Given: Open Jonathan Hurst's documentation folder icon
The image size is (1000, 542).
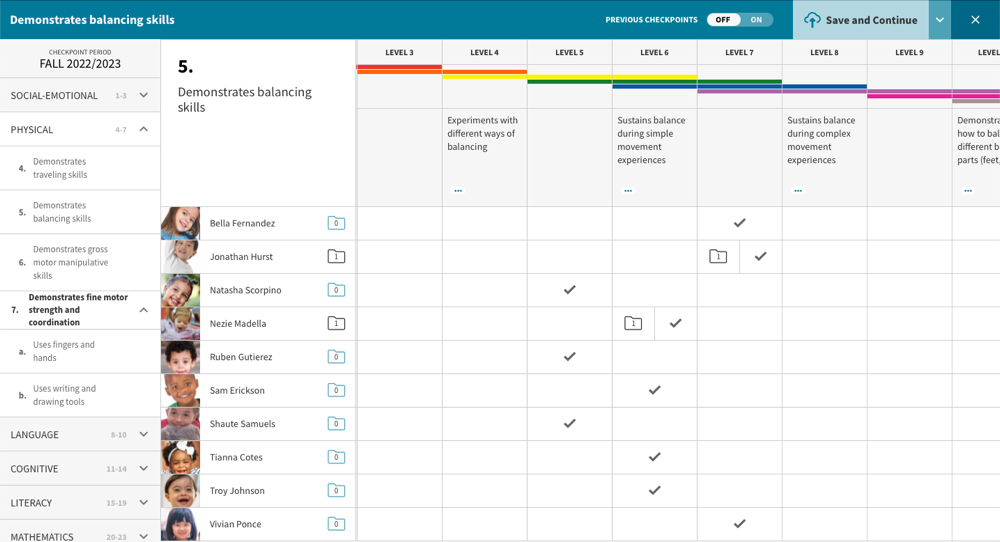Looking at the screenshot, I should click(336, 257).
